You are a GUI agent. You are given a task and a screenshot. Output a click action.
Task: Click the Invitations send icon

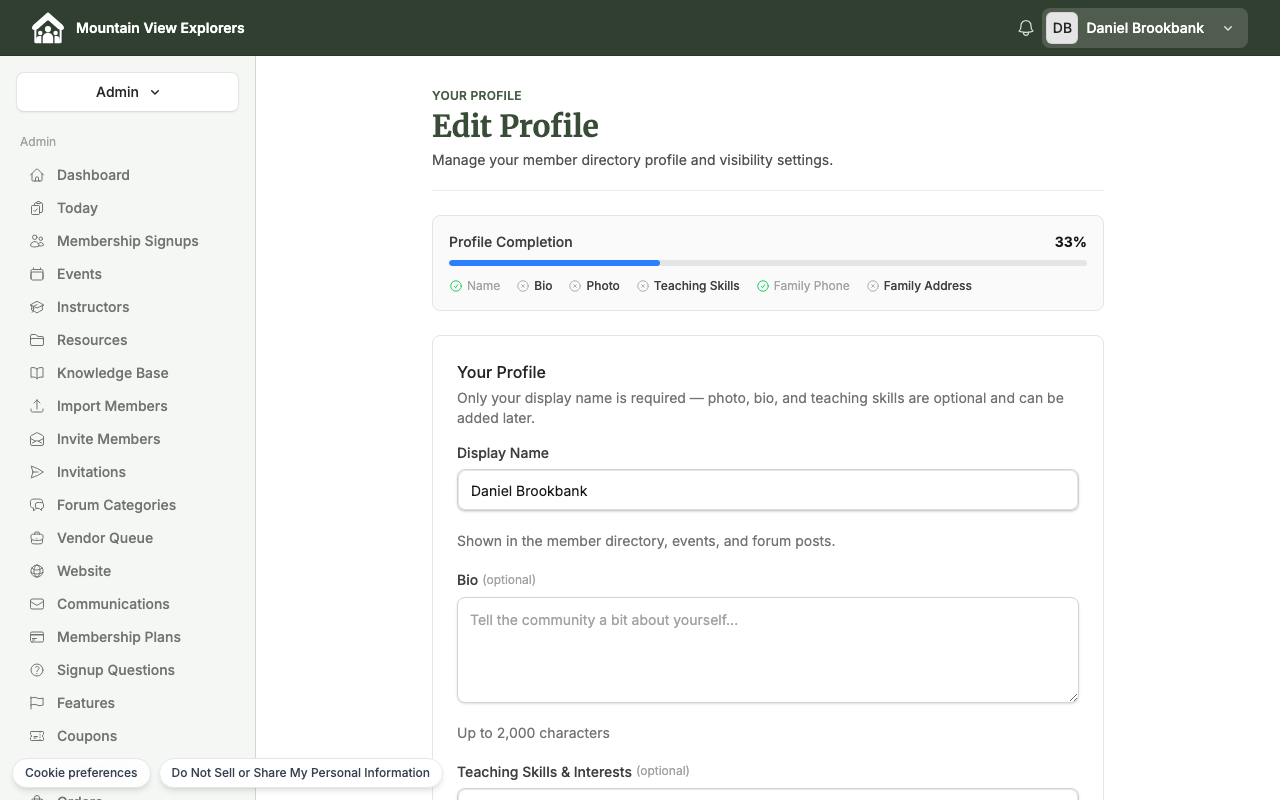(x=37, y=472)
